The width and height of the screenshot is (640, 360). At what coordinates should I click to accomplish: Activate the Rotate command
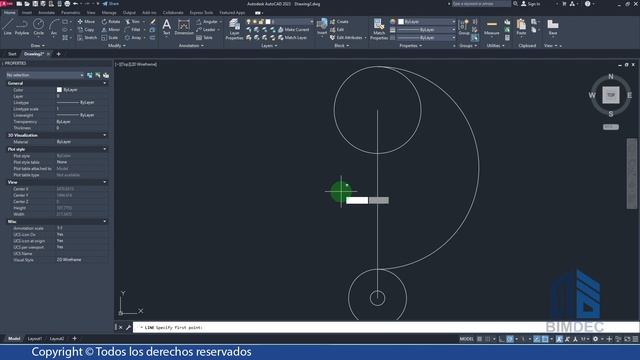(111, 22)
